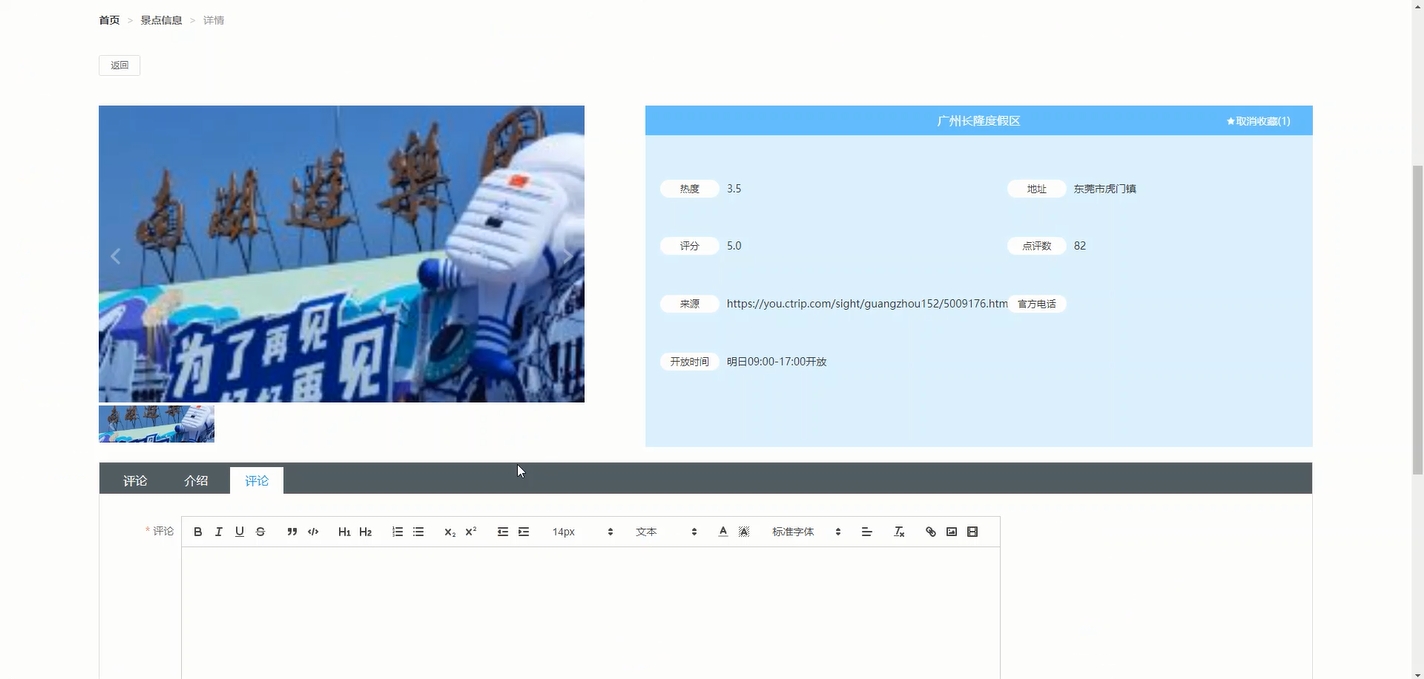The height and width of the screenshot is (679, 1424).
Task: Apply italic formatting
Action: point(218,531)
